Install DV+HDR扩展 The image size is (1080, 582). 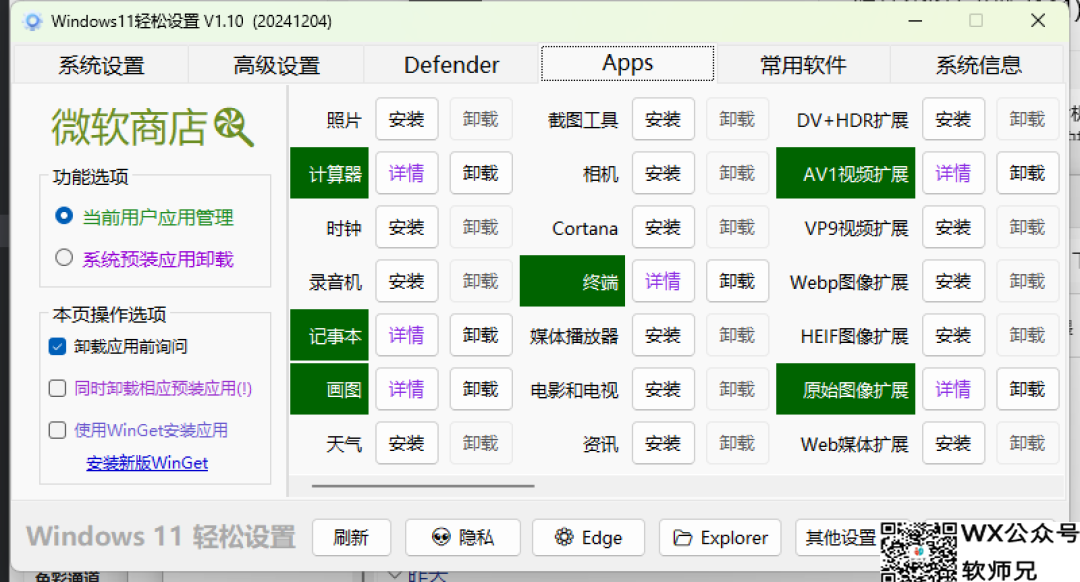click(953, 119)
